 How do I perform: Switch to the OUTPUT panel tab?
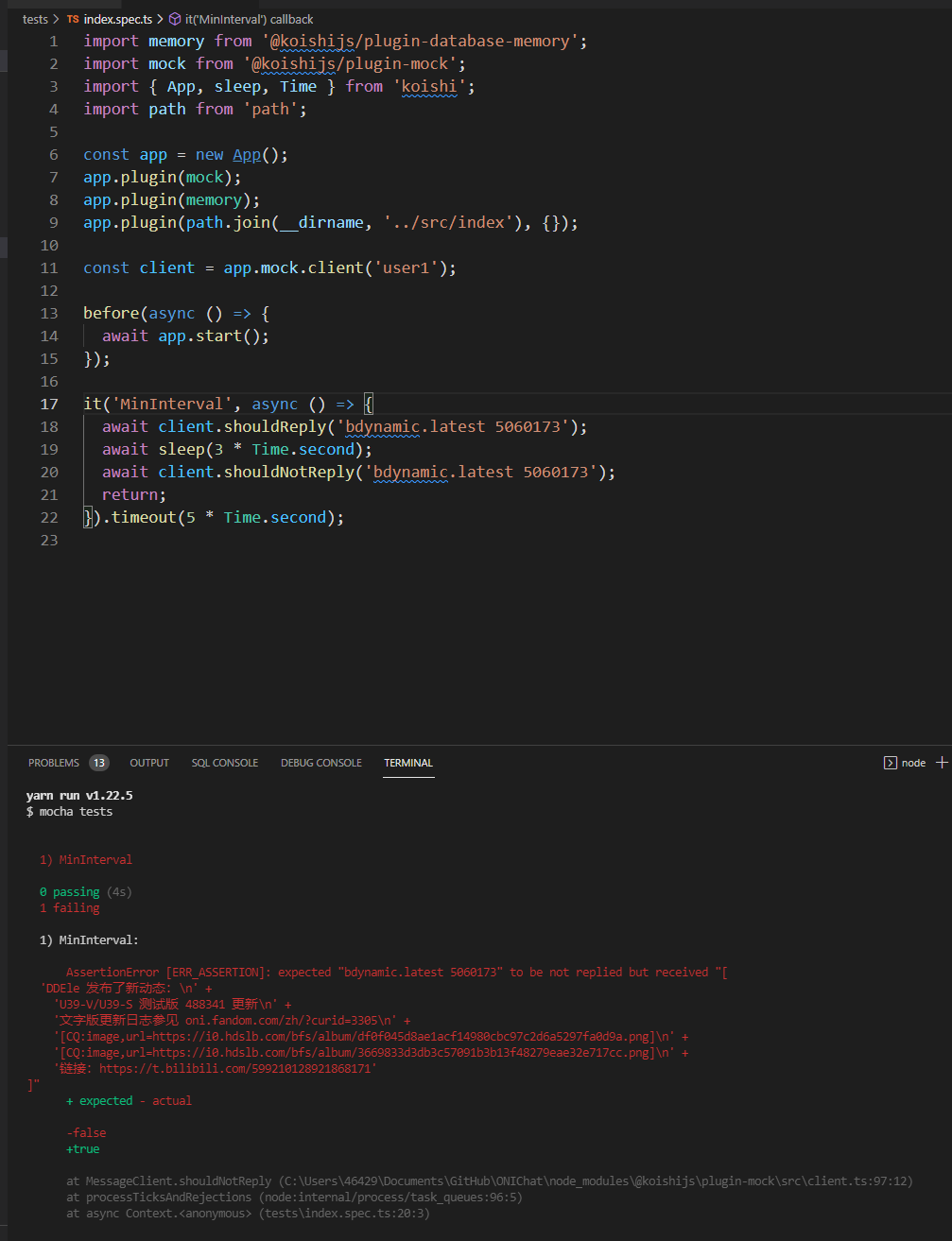(149, 763)
